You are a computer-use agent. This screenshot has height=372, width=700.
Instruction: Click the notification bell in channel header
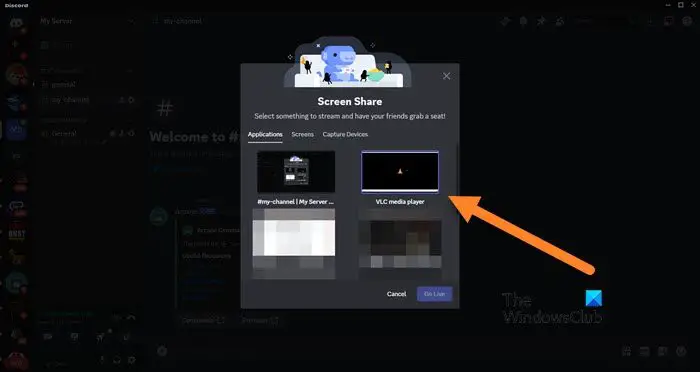pyautogui.click(x=523, y=21)
